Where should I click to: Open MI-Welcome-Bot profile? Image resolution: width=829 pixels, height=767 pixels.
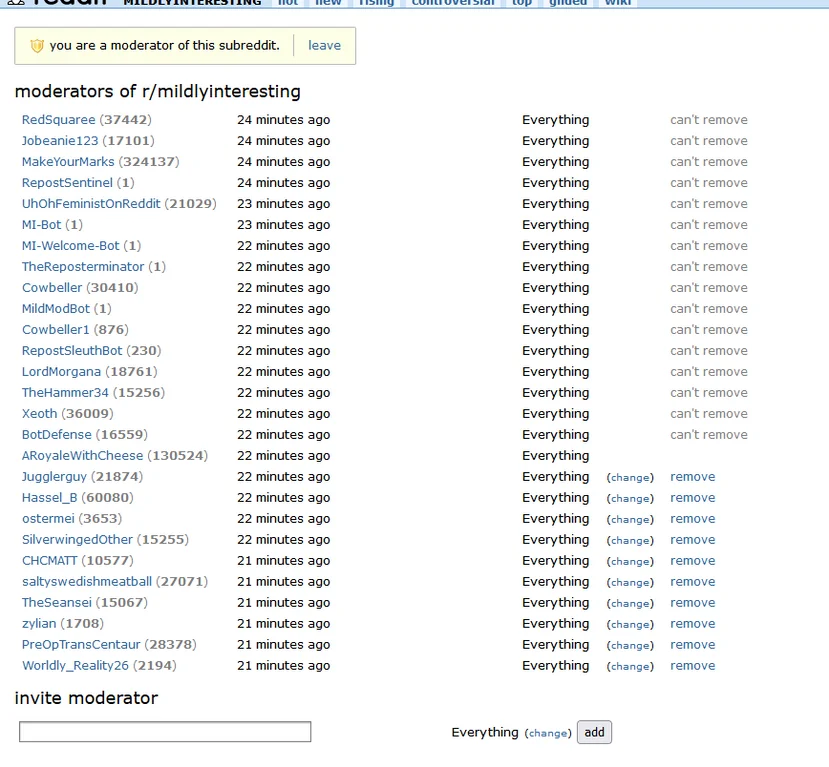[70, 246]
